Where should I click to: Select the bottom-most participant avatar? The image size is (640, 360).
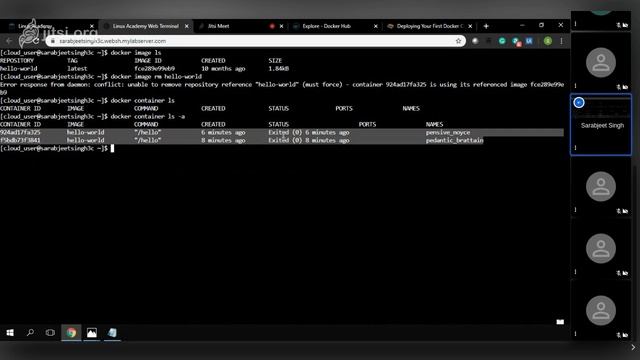(x=601, y=311)
